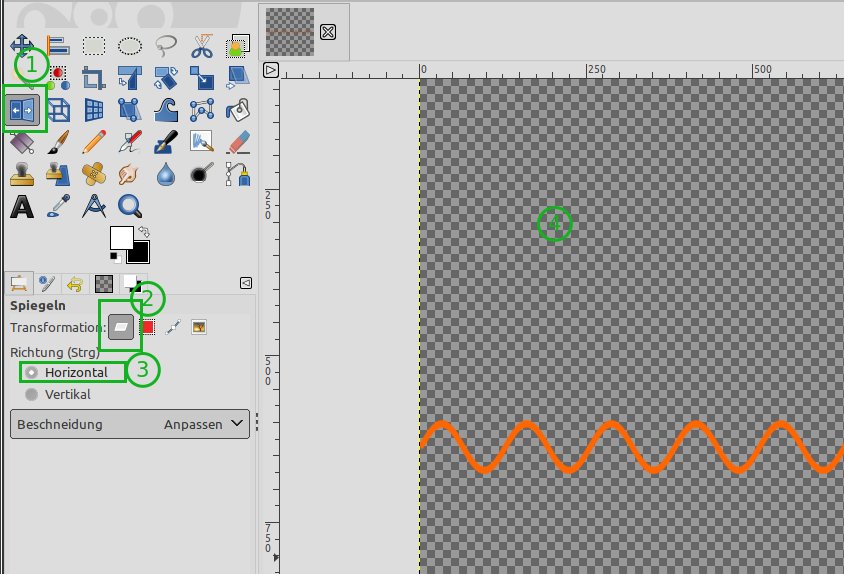Activate the Unified Transform tool
The image size is (844, 574).
(x=130, y=78)
